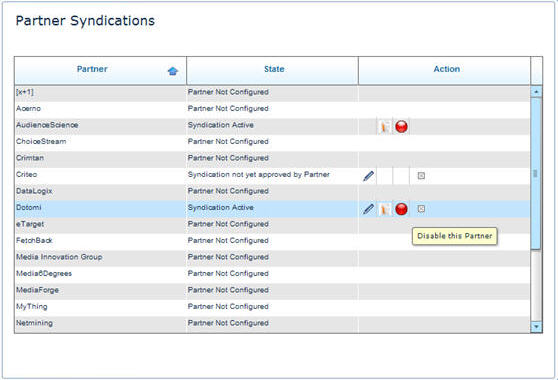This screenshot has height=380, width=558.
Task: Select the Media Innovation Group row
Action: pos(272,258)
